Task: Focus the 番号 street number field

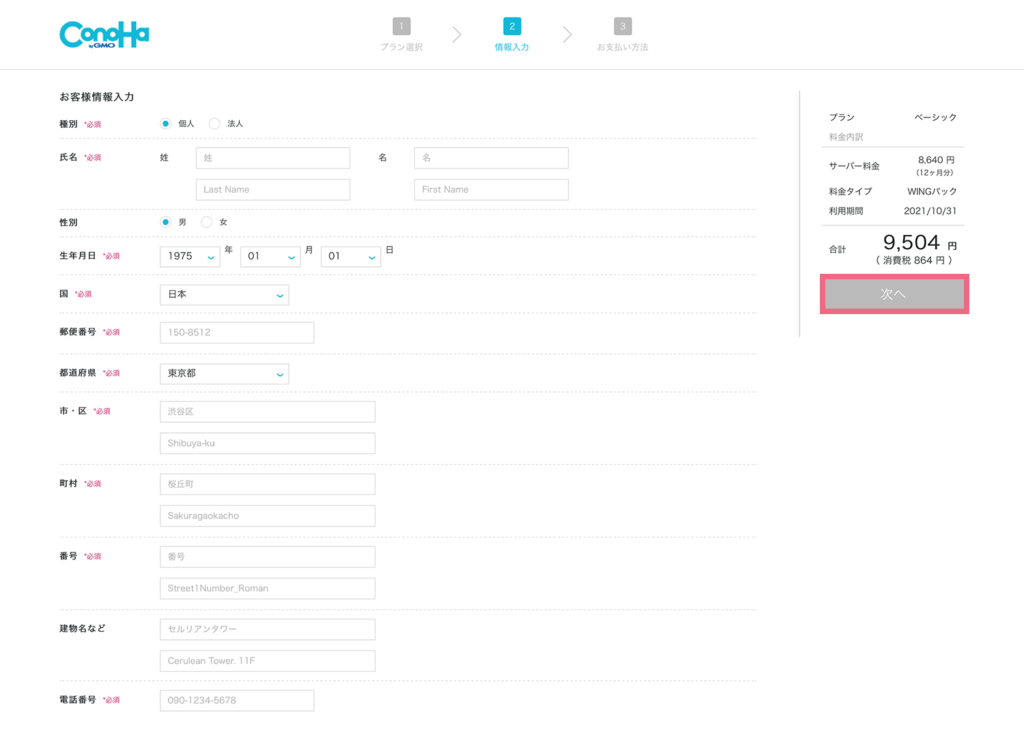Action: pos(268,557)
